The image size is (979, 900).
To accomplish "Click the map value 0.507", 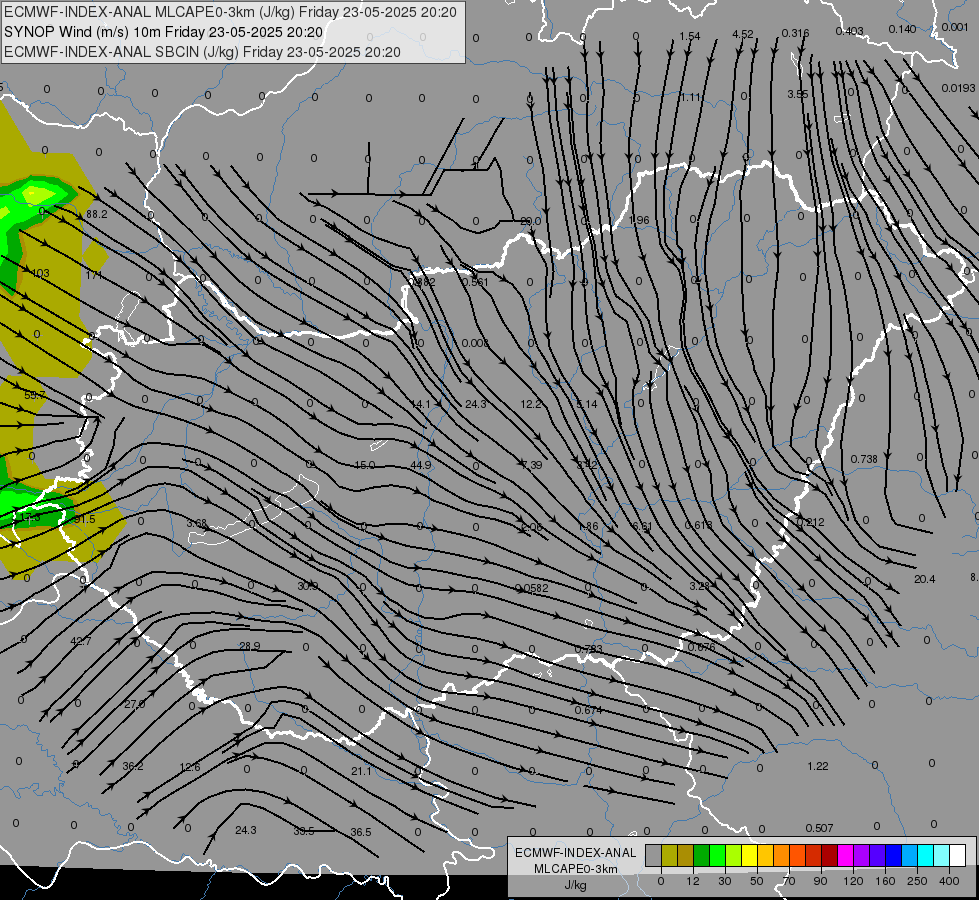I will 819,828.
